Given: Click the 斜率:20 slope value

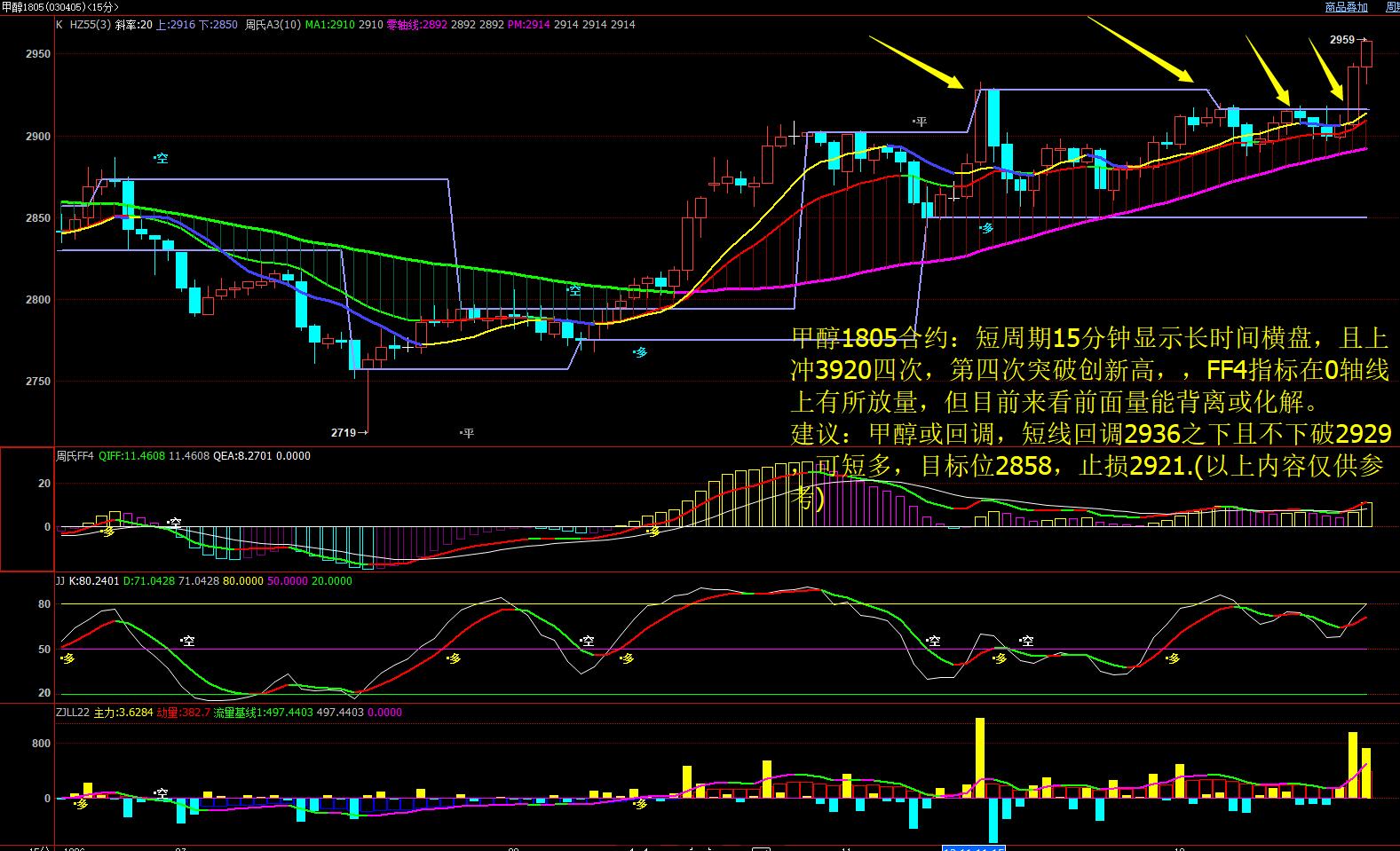Looking at the screenshot, I should click(133, 25).
